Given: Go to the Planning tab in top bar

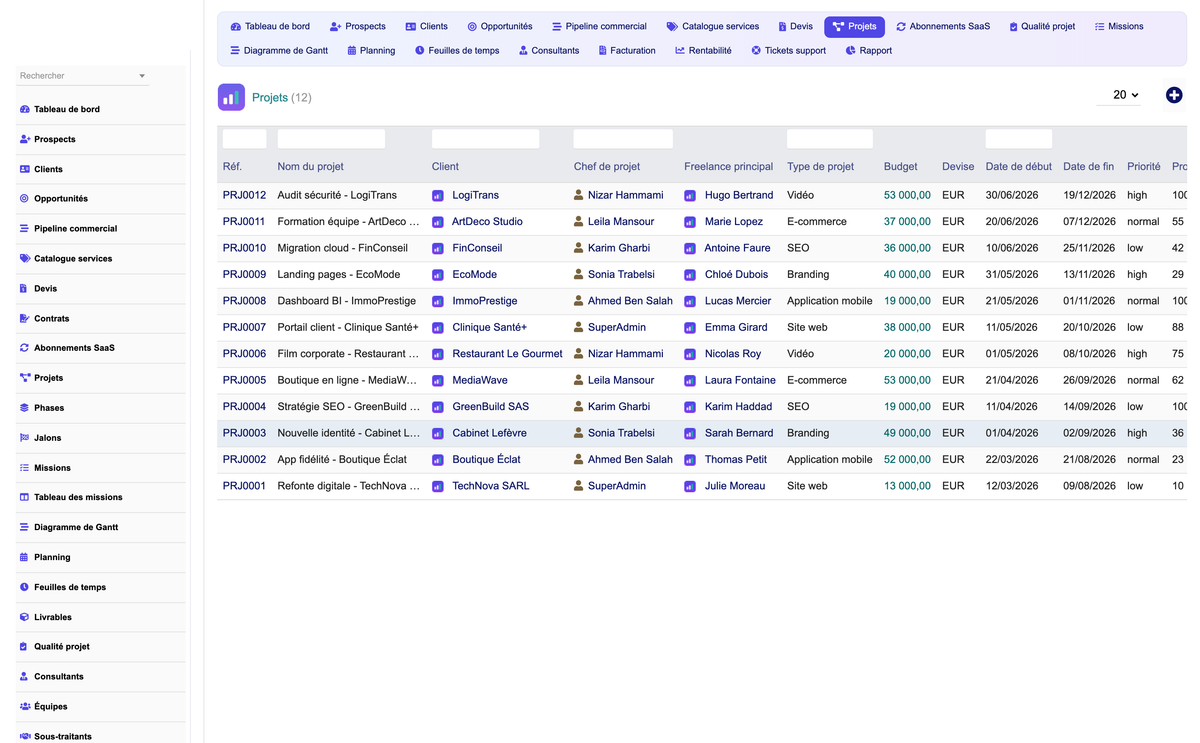Looking at the screenshot, I should [x=371, y=50].
